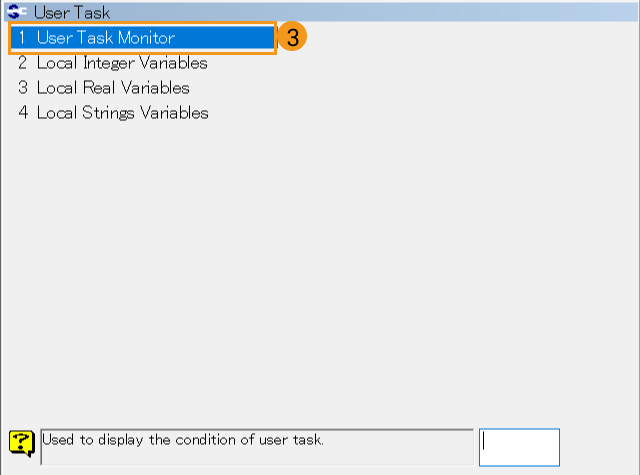Click the number 1 before User Task Monitor

point(22,38)
